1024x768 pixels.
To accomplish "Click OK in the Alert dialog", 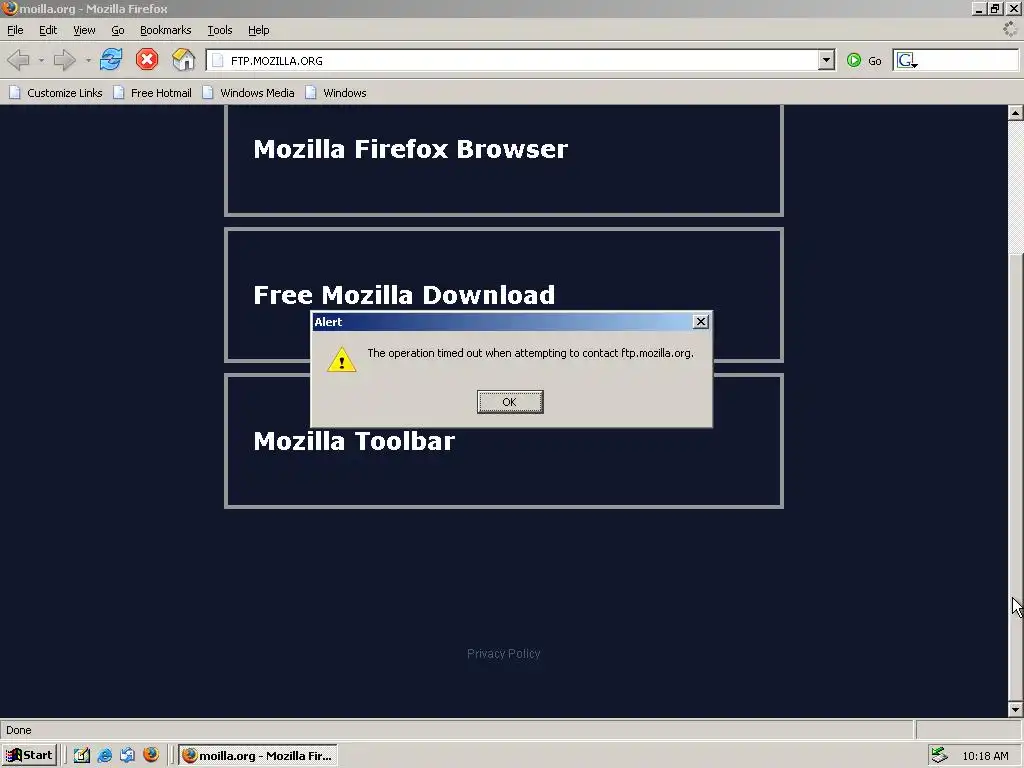I will coord(510,402).
